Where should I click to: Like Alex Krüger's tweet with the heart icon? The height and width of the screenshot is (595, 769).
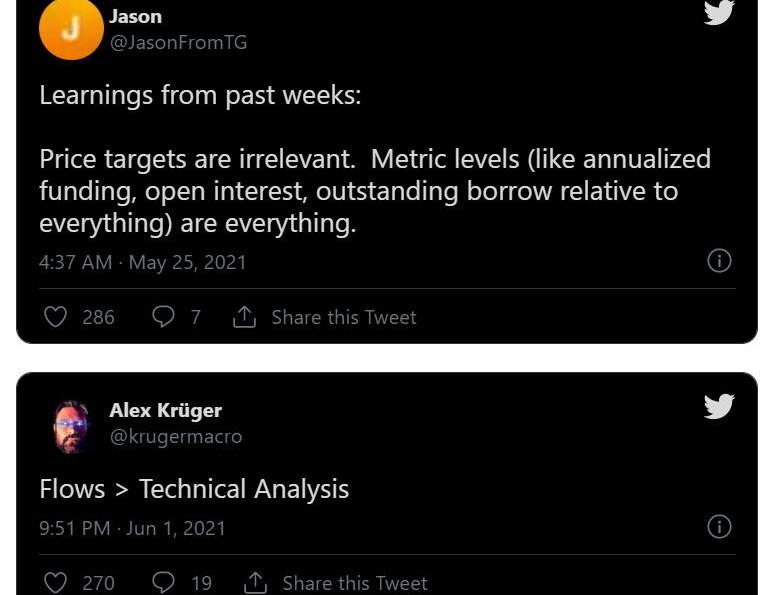point(56,582)
